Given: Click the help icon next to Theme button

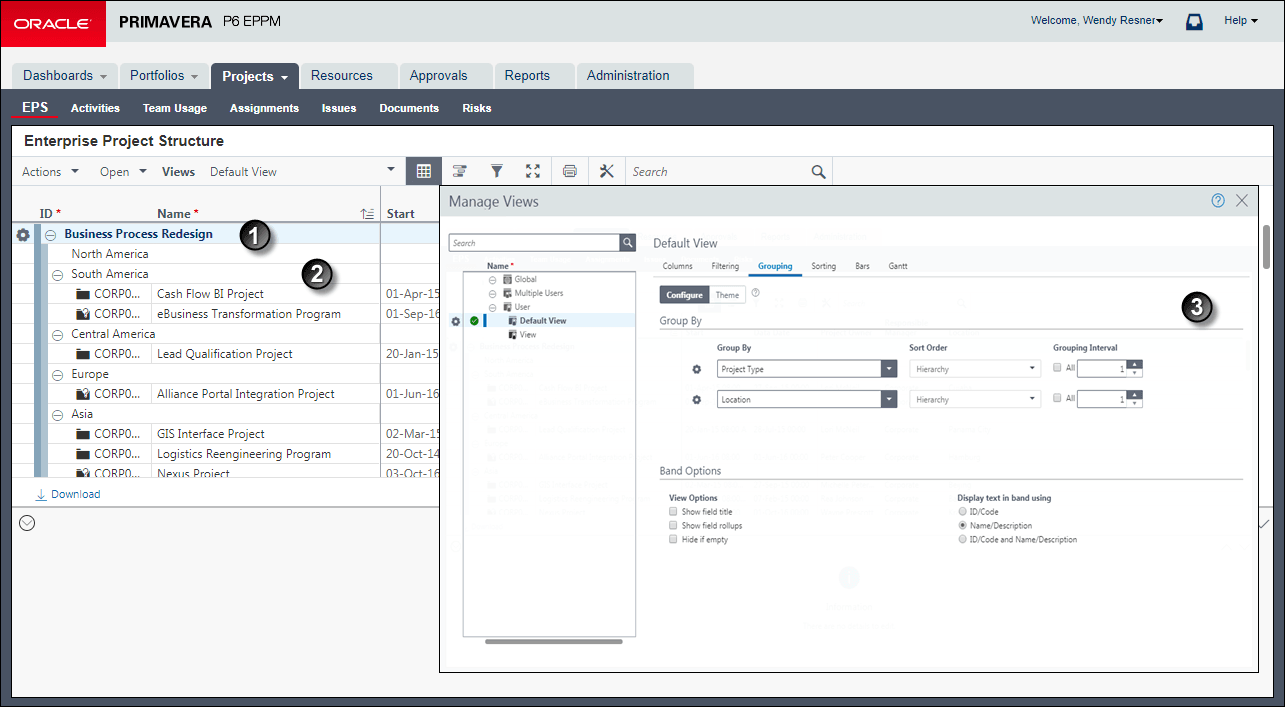Looking at the screenshot, I should (755, 294).
